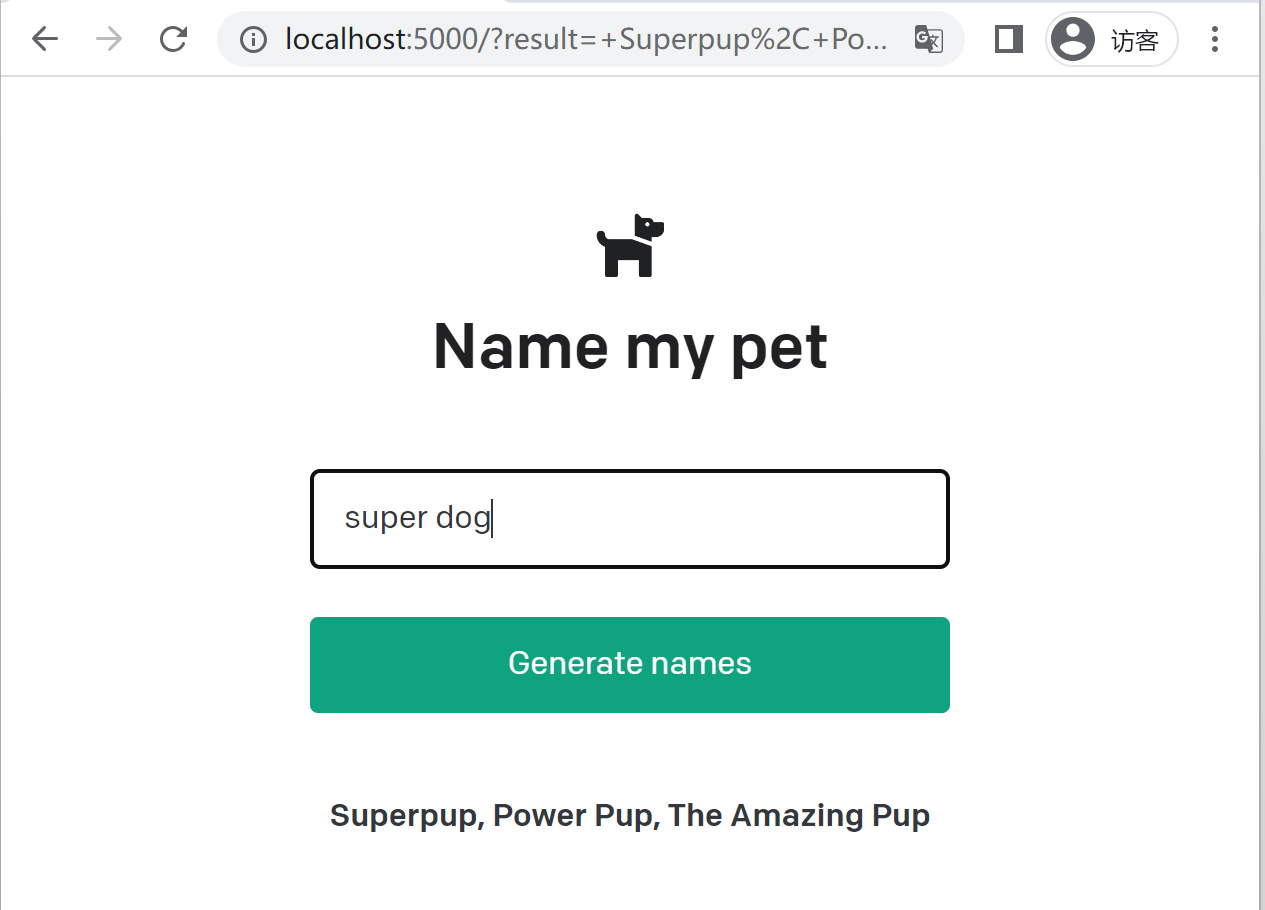Open Chrome's three-dot menu
Screen dimensions: 1265x910
point(1214,39)
